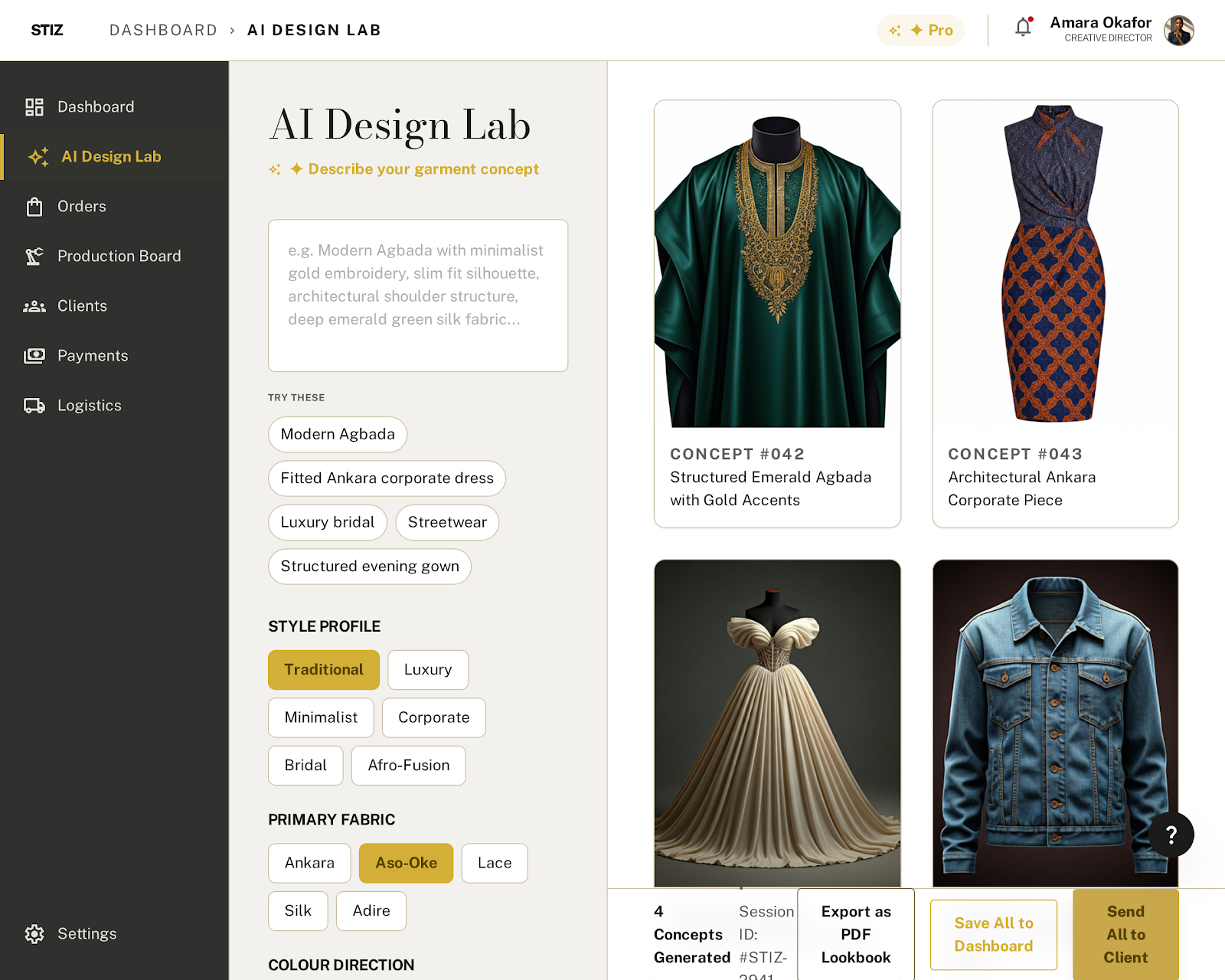Go to Orders in the sidebar

click(114, 207)
